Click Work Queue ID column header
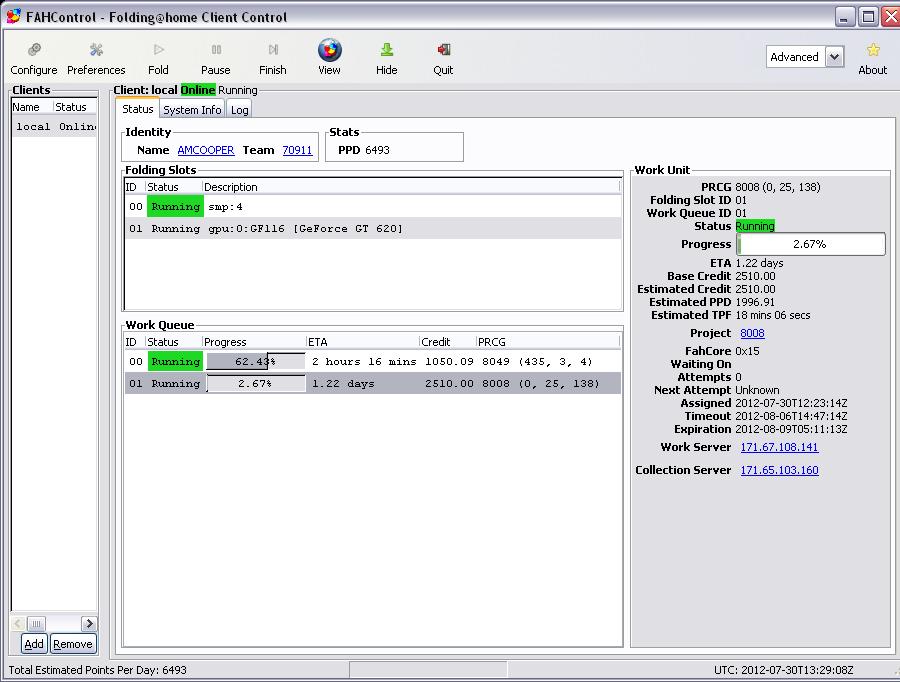Image resolution: width=900 pixels, height=682 pixels. 135,342
